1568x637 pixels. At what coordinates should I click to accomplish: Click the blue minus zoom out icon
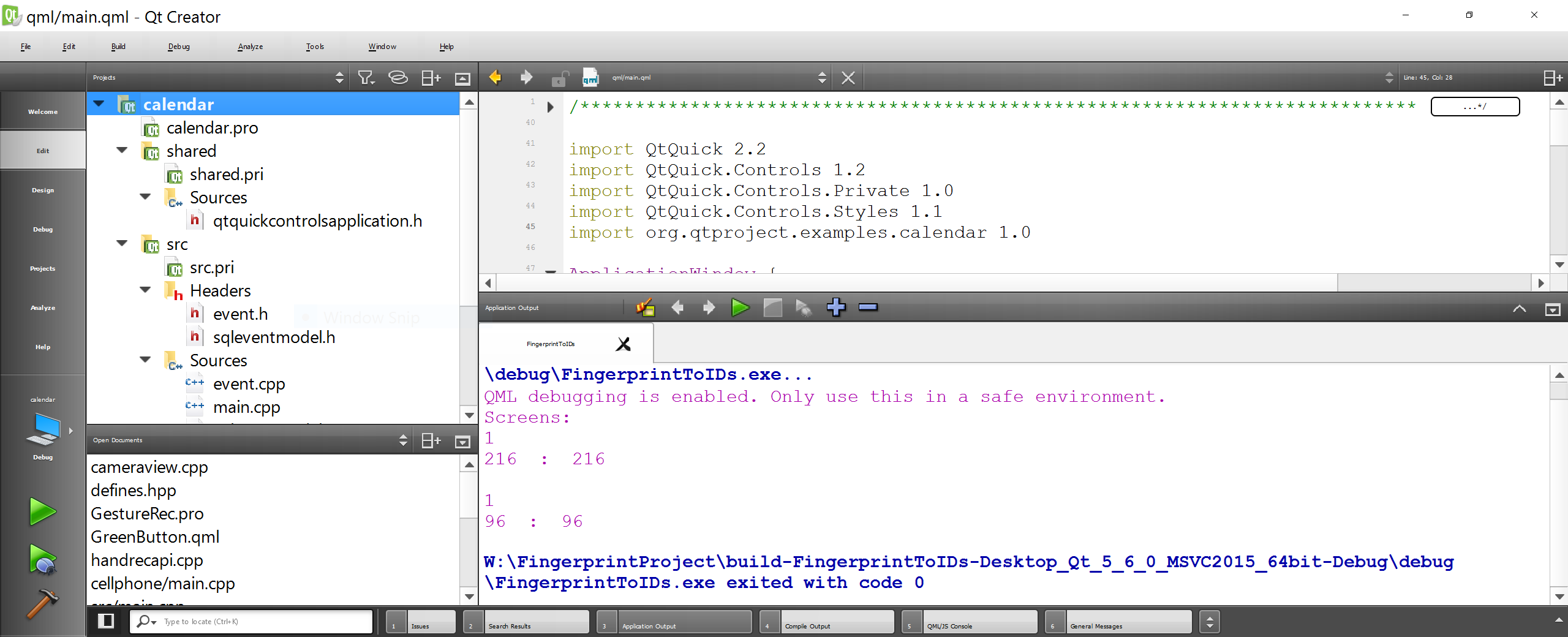point(867,307)
